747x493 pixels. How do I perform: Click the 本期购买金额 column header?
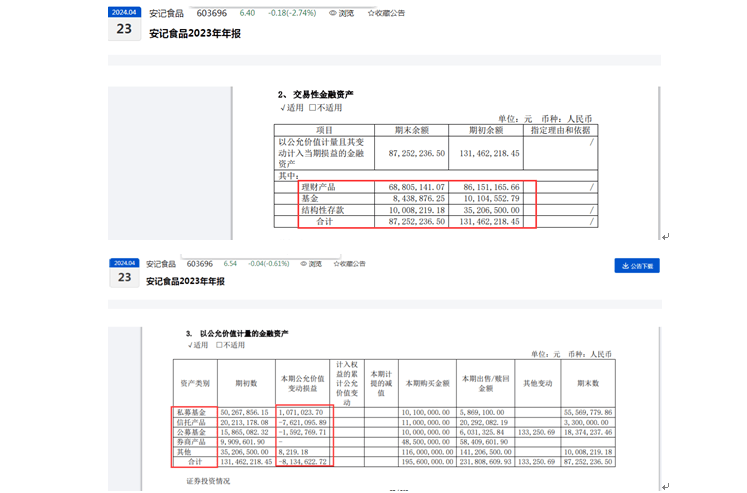pyautogui.click(x=427, y=383)
